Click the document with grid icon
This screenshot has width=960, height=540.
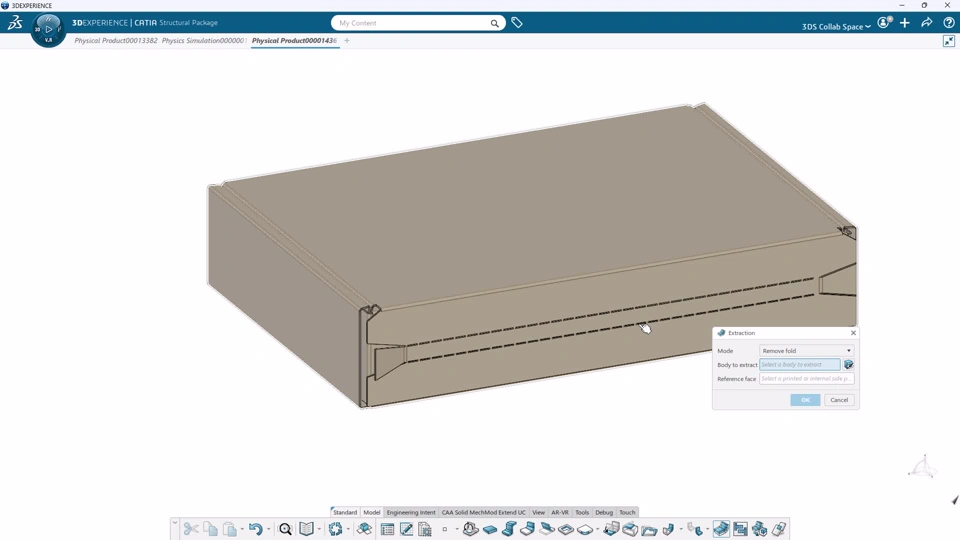click(425, 528)
